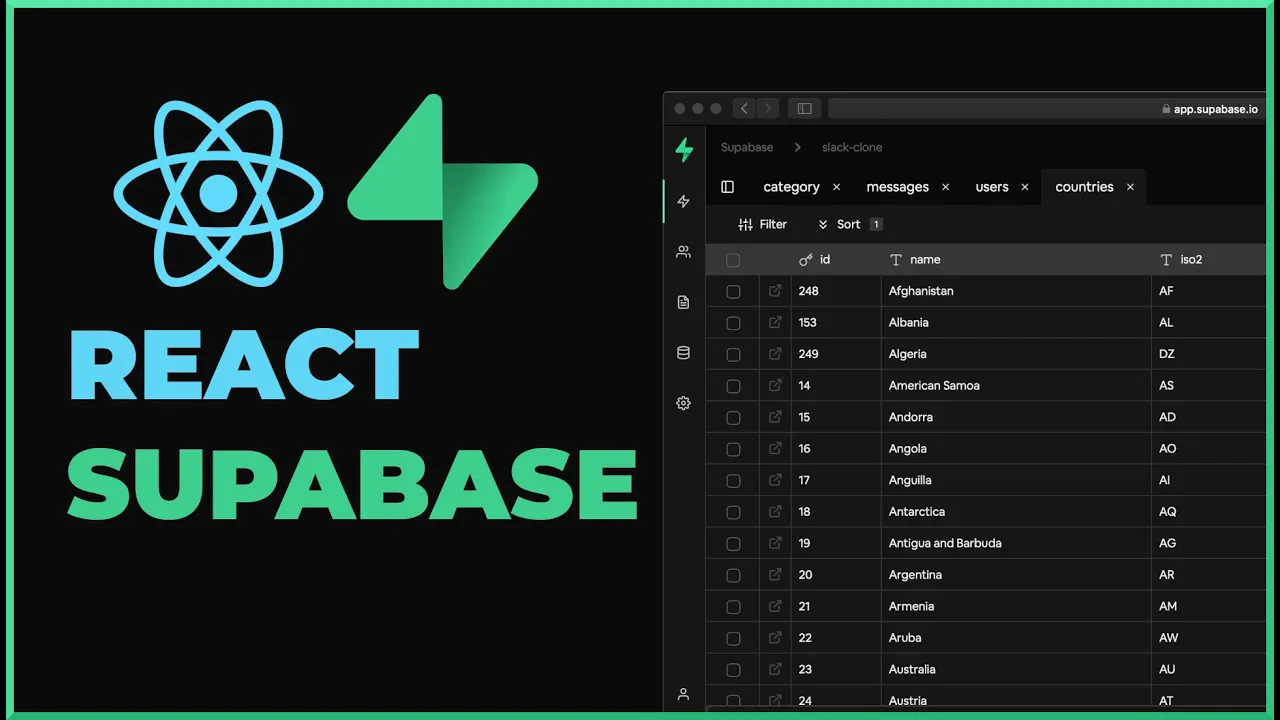The height and width of the screenshot is (720, 1280).
Task: Select the Antarctica name cell
Action: [x=1016, y=511]
